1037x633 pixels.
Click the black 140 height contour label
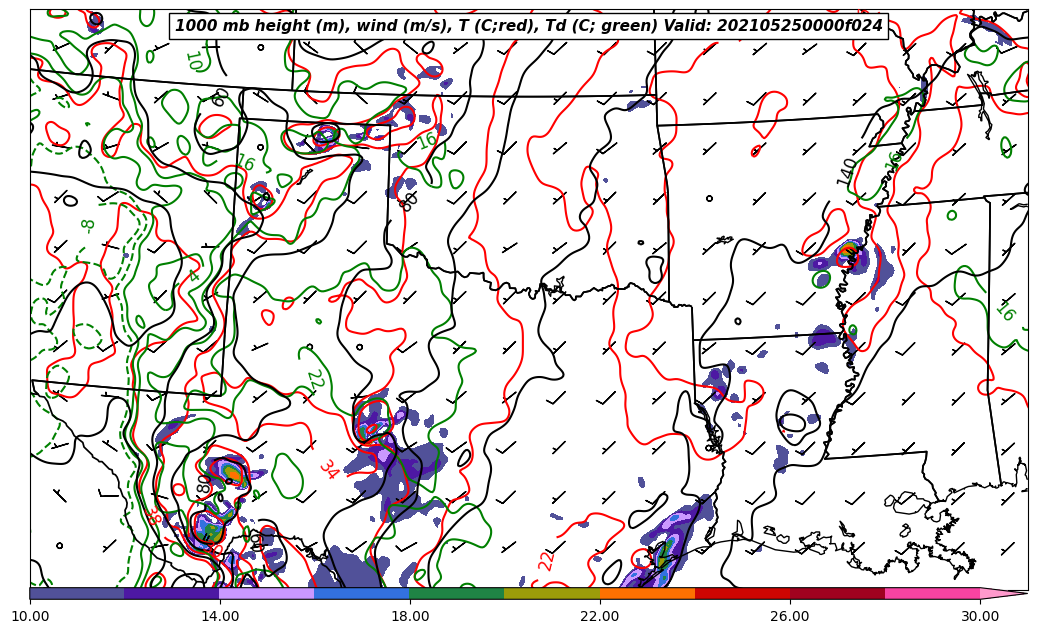[847, 171]
